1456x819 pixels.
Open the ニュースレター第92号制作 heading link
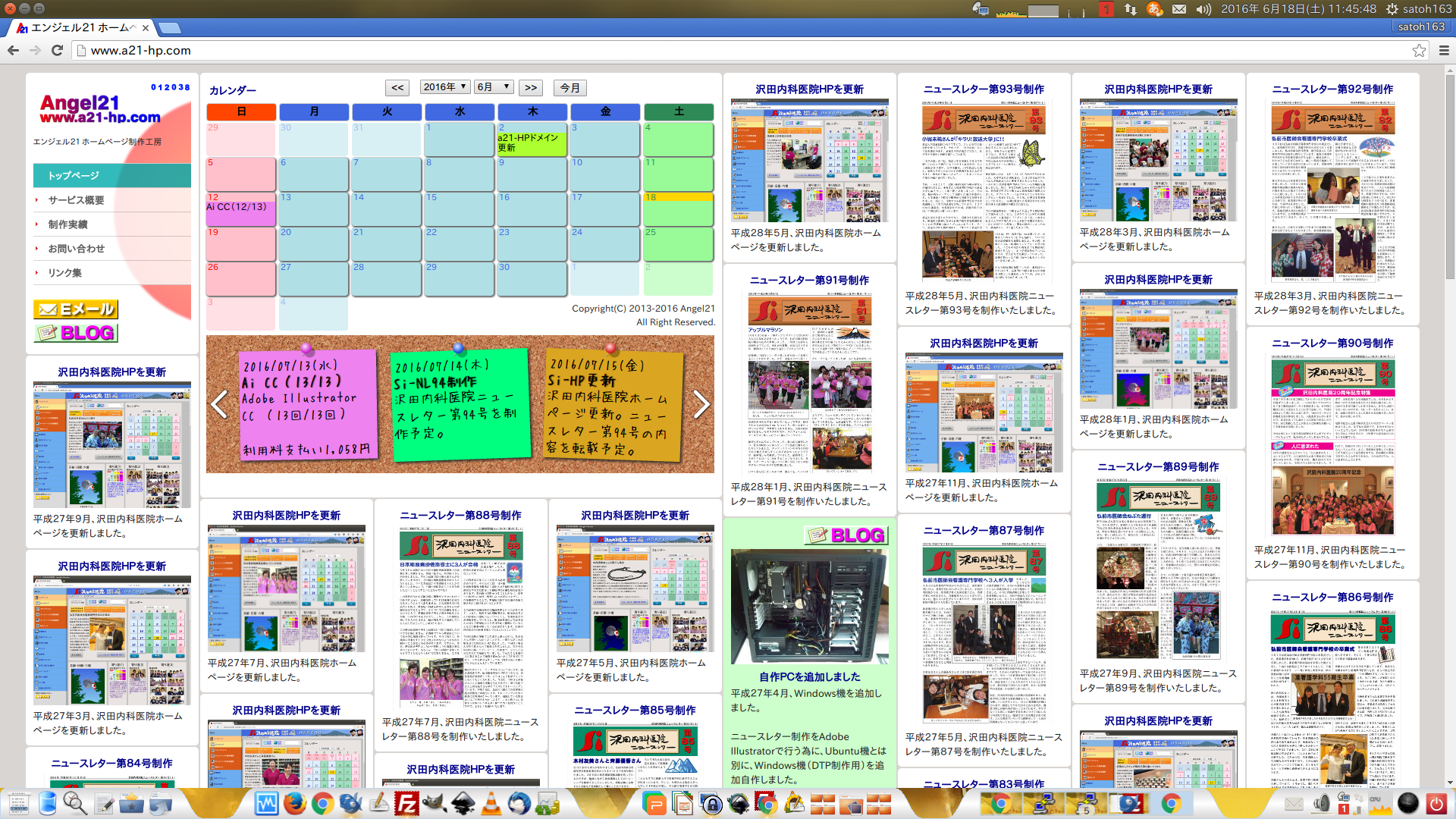pyautogui.click(x=1332, y=89)
